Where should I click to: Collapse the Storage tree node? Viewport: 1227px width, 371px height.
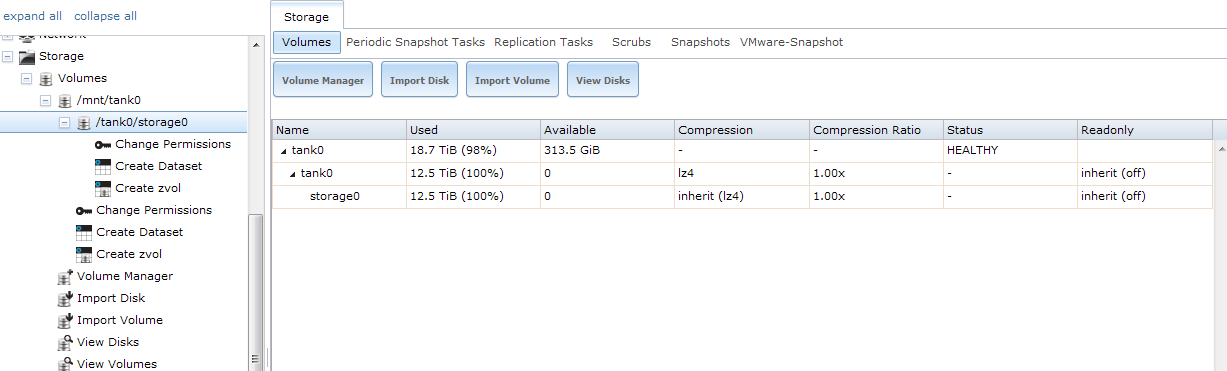point(8,57)
